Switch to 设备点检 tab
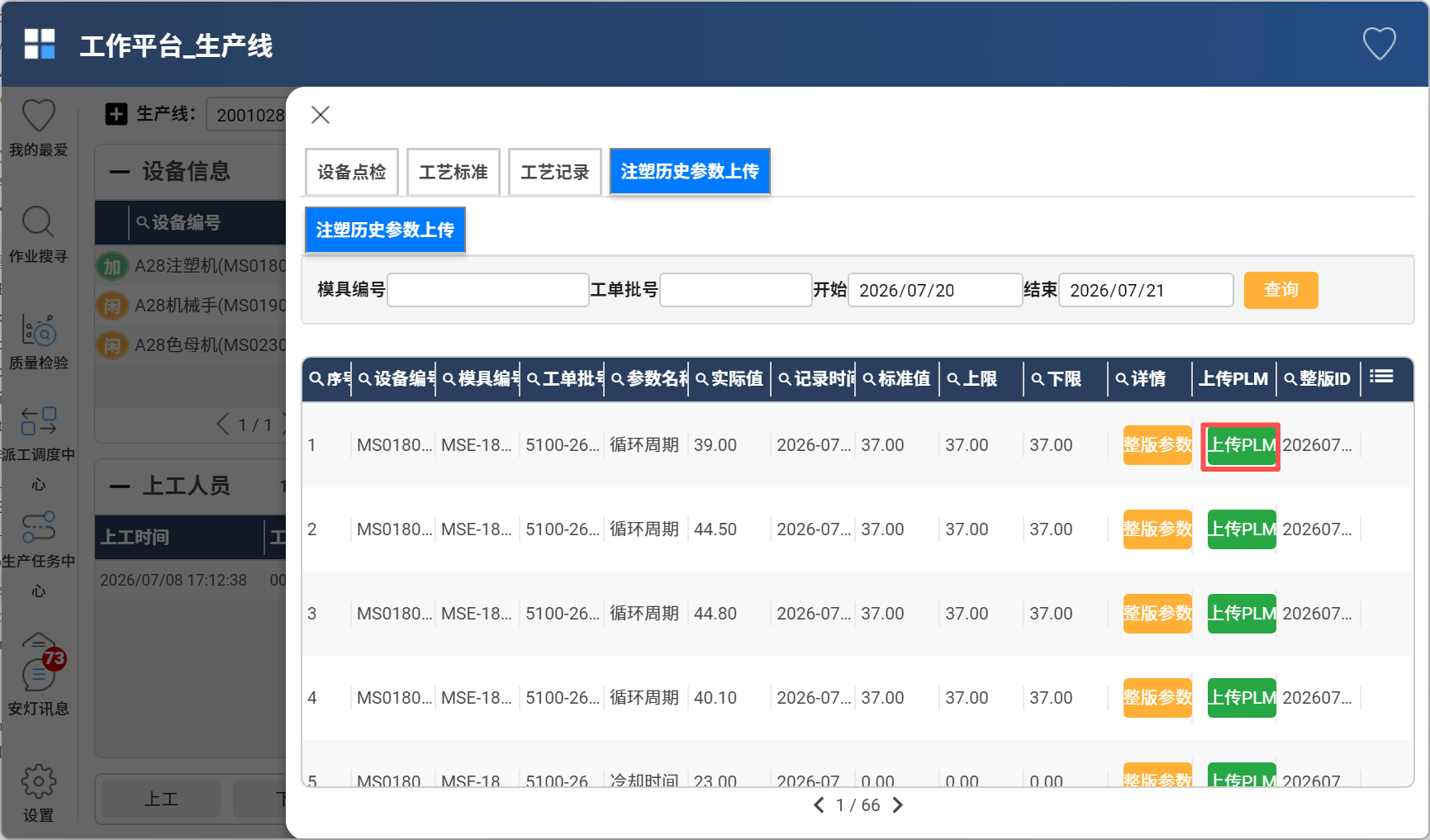 [352, 172]
